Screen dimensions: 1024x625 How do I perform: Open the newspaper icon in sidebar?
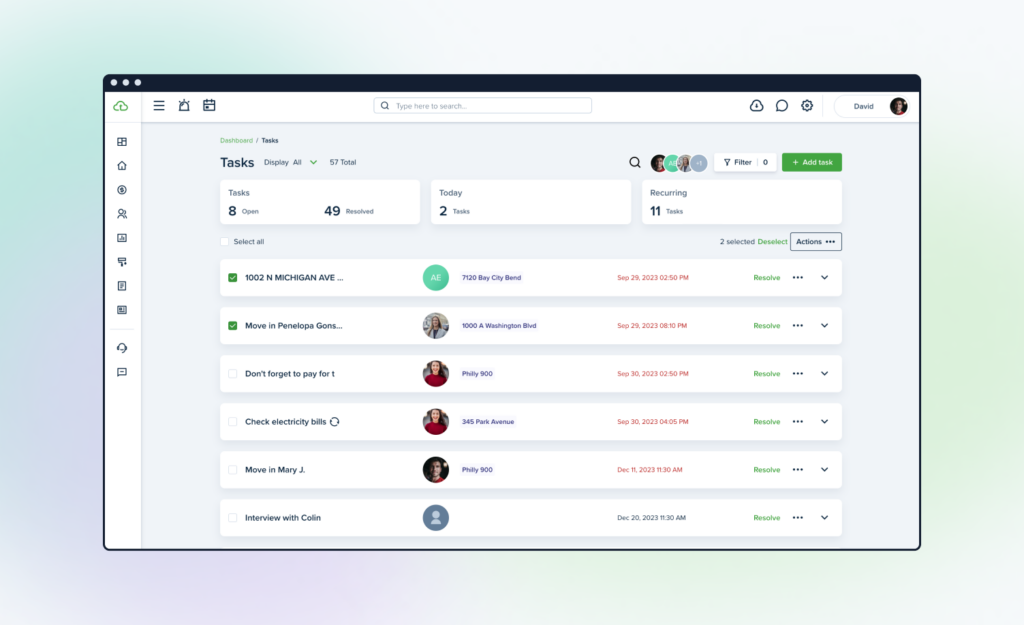122,310
